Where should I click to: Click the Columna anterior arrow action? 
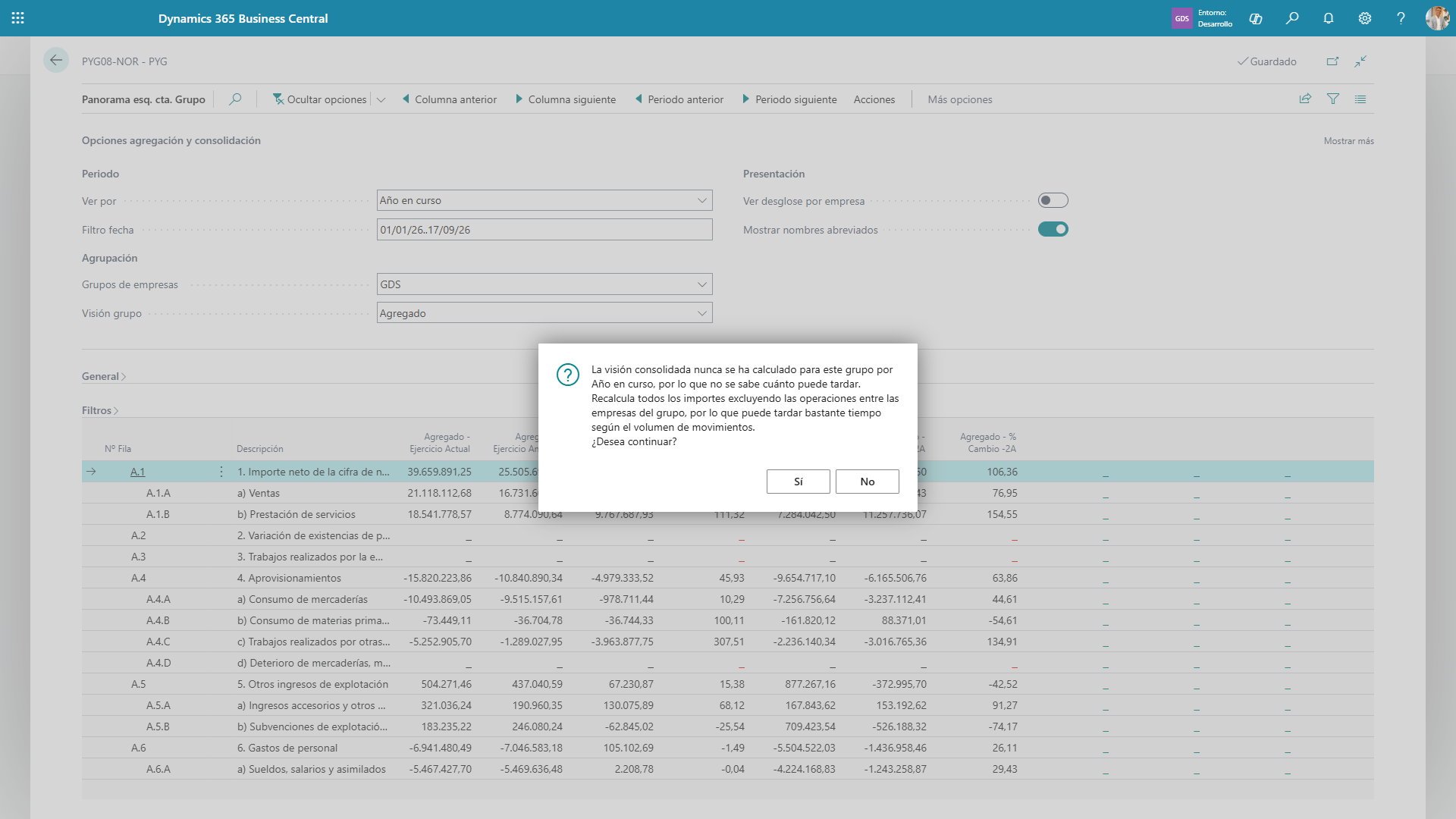pos(450,99)
